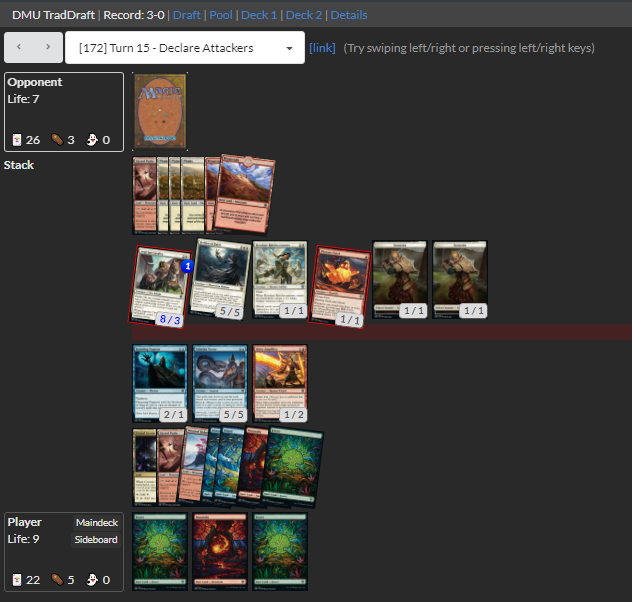Click the opponent's hand size icon

[57, 139]
